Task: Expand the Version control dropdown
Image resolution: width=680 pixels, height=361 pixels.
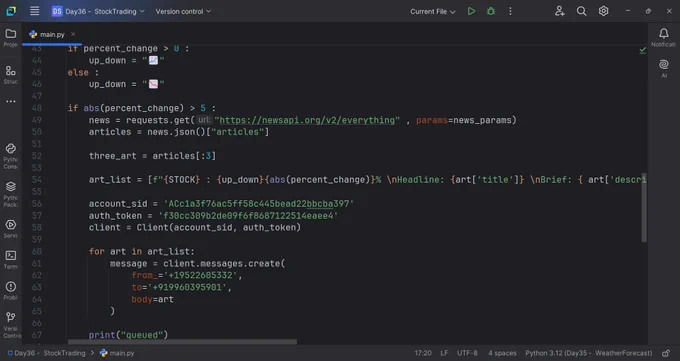Action: (183, 11)
